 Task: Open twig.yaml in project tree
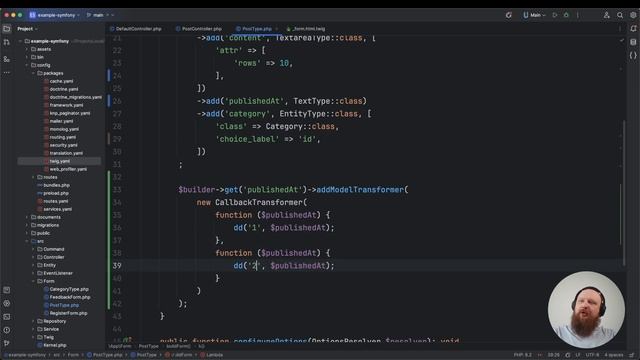[60, 161]
